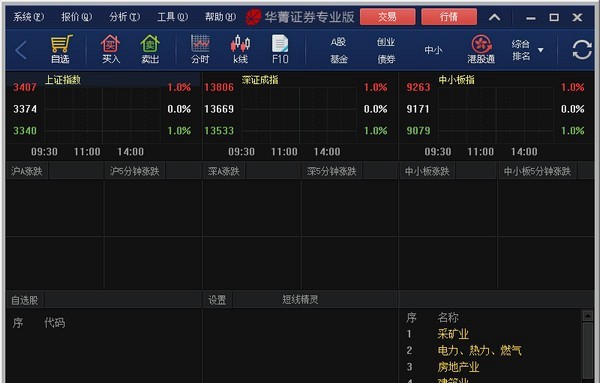Click the red 交易 button
This screenshot has height=383, width=600.
(388, 17)
